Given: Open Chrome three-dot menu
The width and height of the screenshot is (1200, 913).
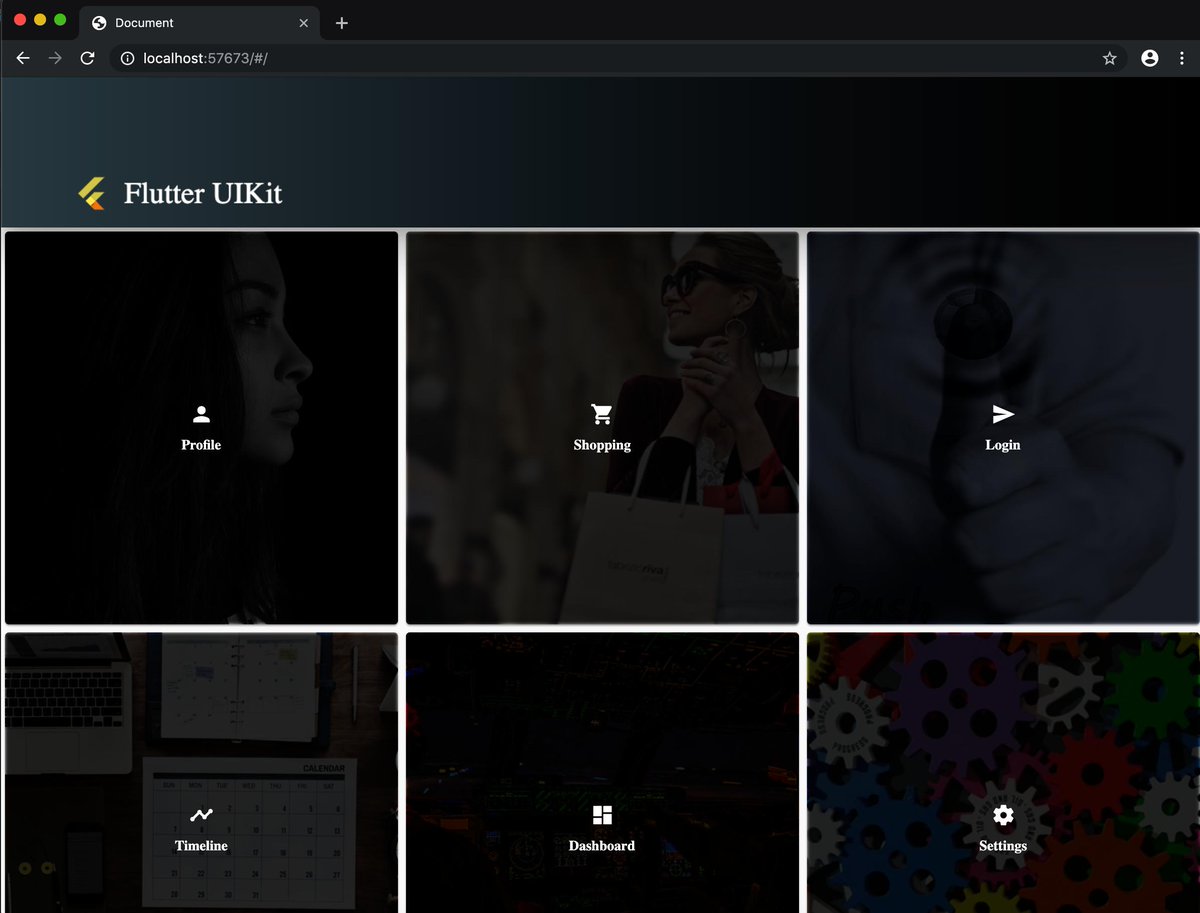Looking at the screenshot, I should click(1182, 58).
